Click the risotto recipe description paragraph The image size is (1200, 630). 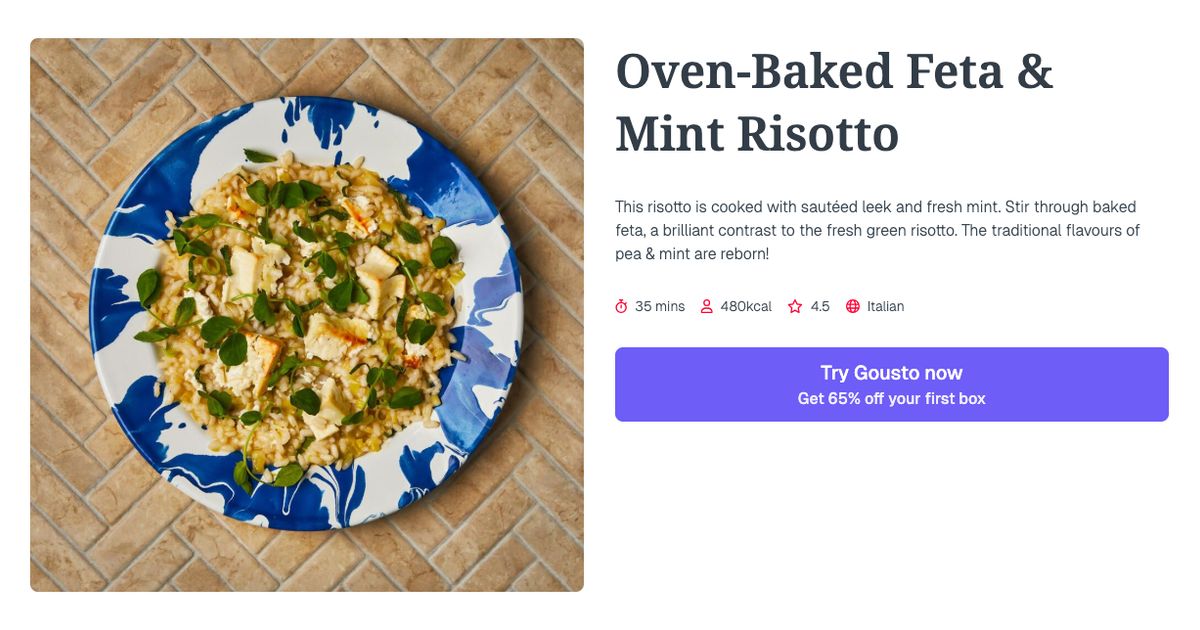point(877,229)
